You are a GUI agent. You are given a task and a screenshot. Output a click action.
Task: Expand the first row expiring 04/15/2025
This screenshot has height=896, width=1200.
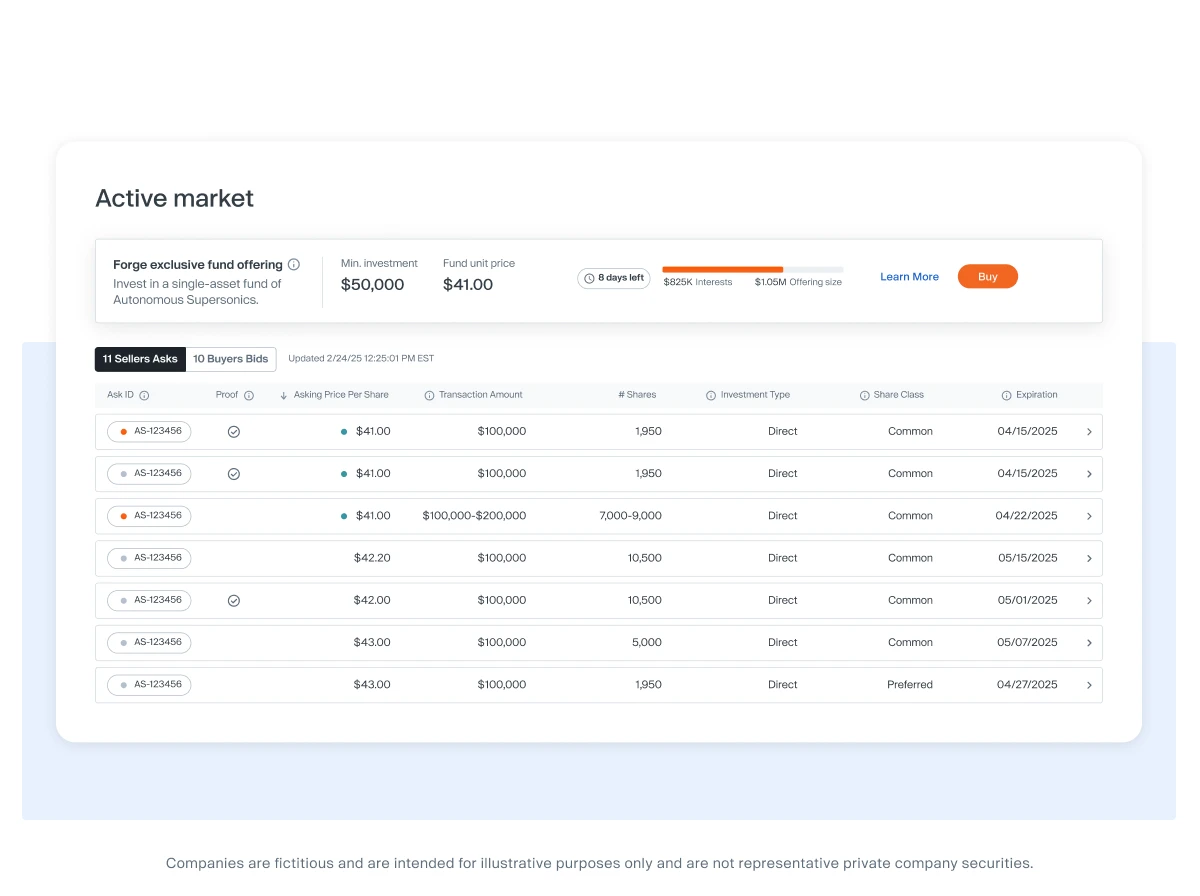tap(1089, 432)
